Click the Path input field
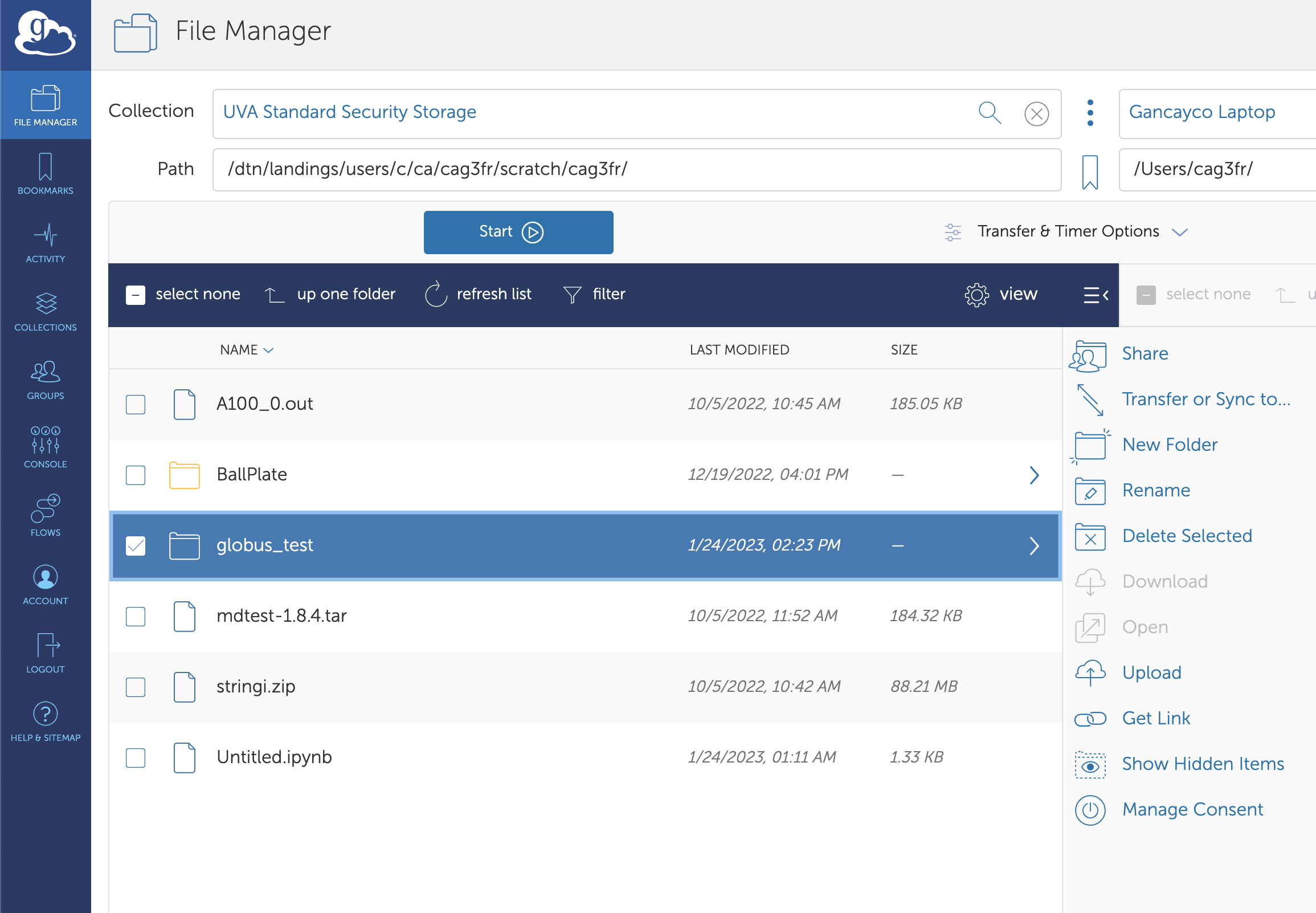Screen dimensions: 1316x913 tap(636, 170)
